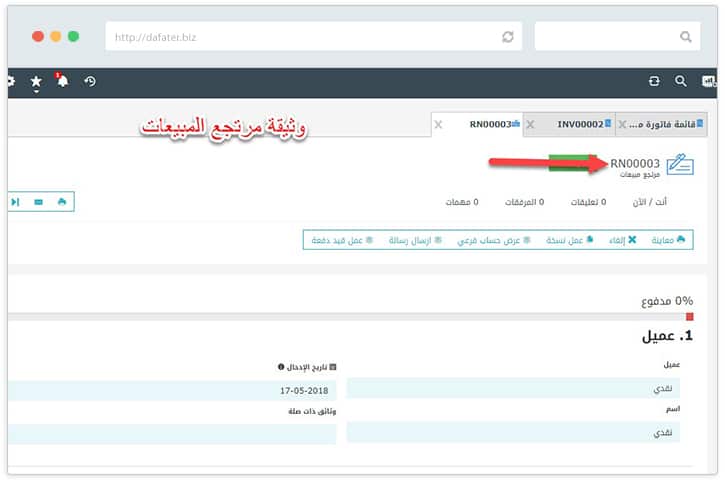The width and height of the screenshot is (725, 485).
Task: Click the refresh sync icon in the app bar
Action: 654,82
